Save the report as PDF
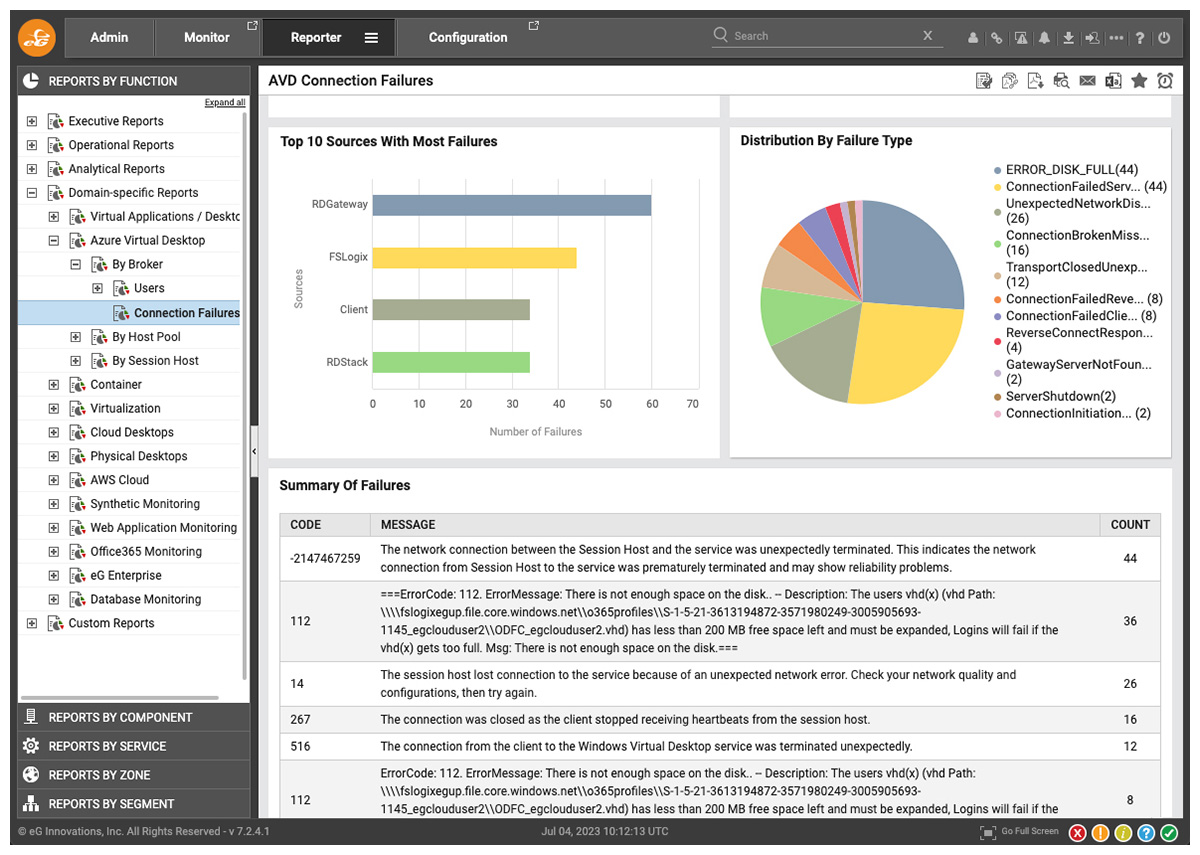 [x=1036, y=81]
